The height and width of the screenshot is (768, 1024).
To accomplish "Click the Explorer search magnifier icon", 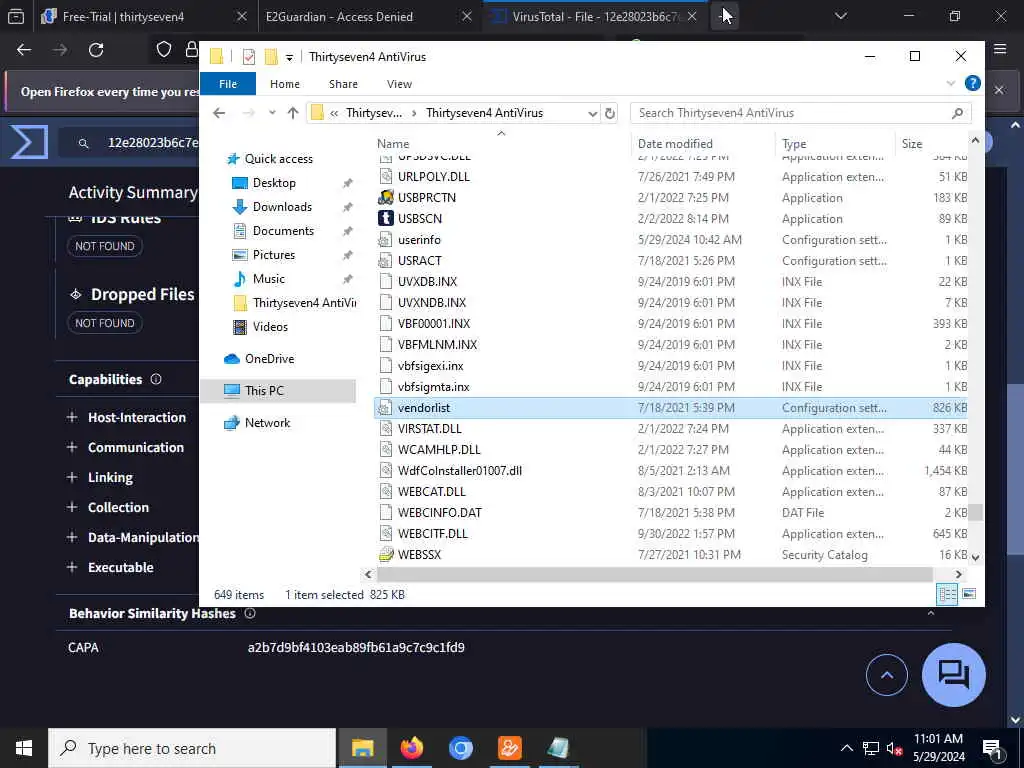I will pyautogui.click(x=957, y=113).
